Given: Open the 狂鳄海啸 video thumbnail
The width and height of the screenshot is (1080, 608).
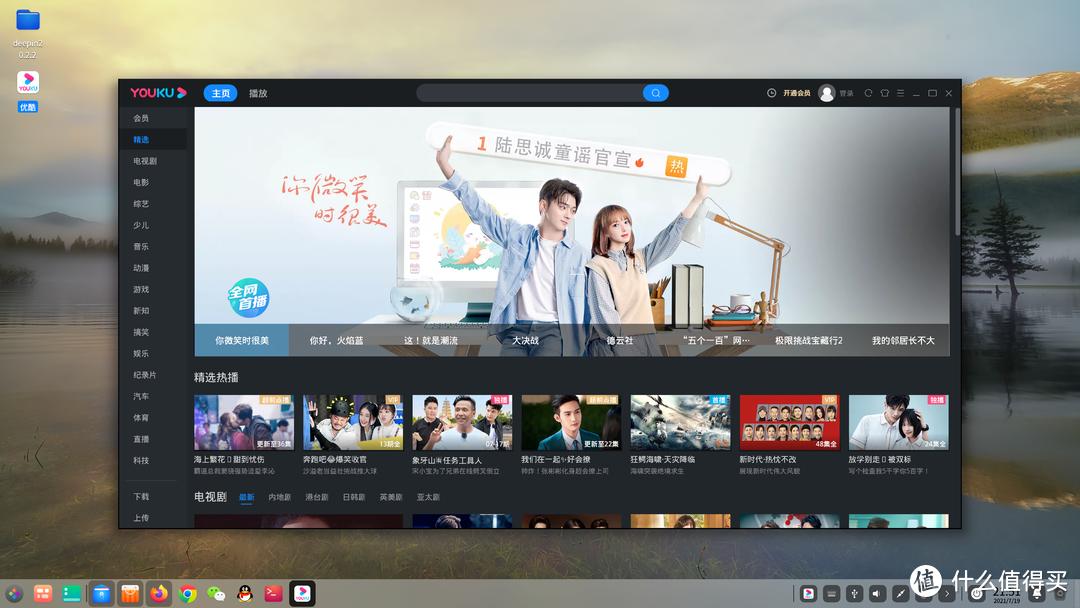Looking at the screenshot, I should [680, 420].
